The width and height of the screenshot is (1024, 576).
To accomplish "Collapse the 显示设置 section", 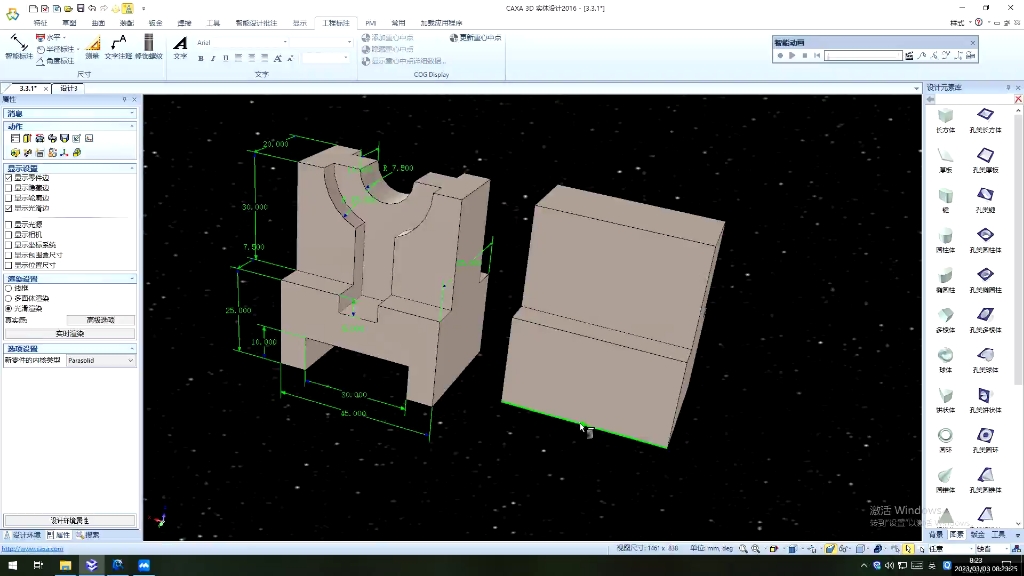I will [131, 168].
